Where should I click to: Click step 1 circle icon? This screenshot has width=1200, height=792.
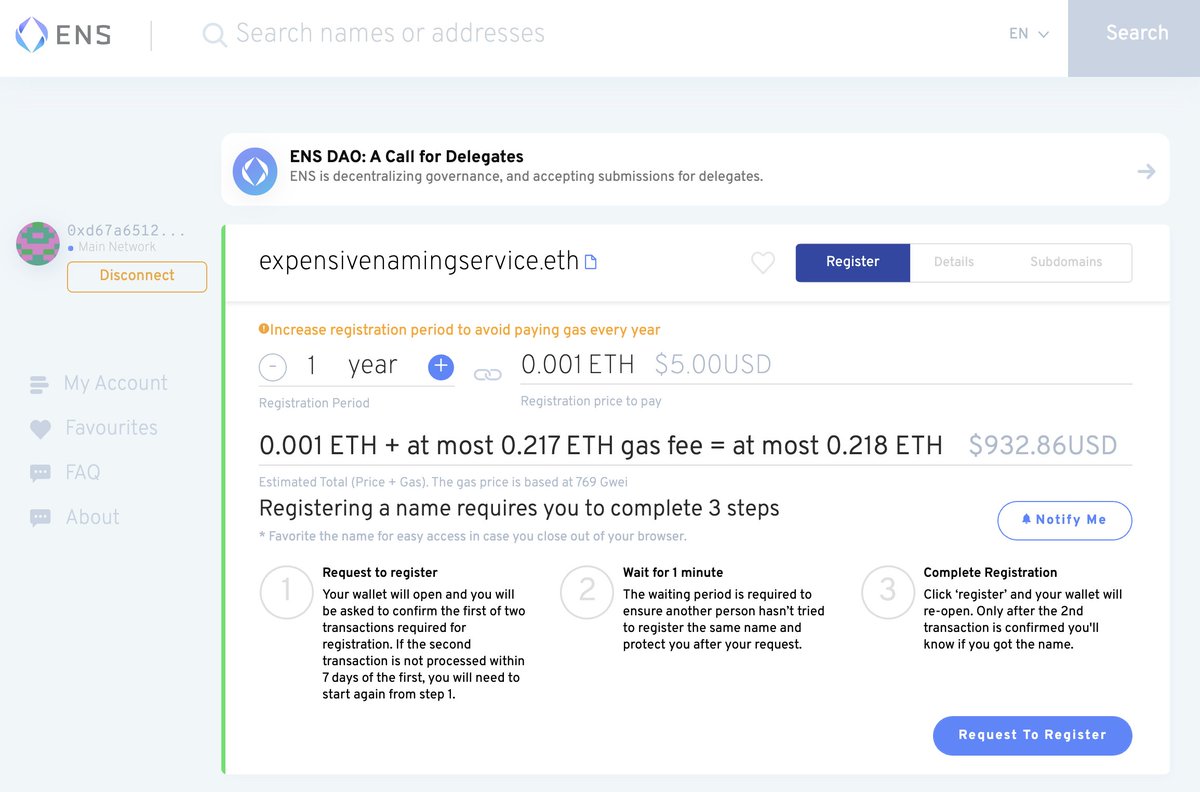(286, 591)
